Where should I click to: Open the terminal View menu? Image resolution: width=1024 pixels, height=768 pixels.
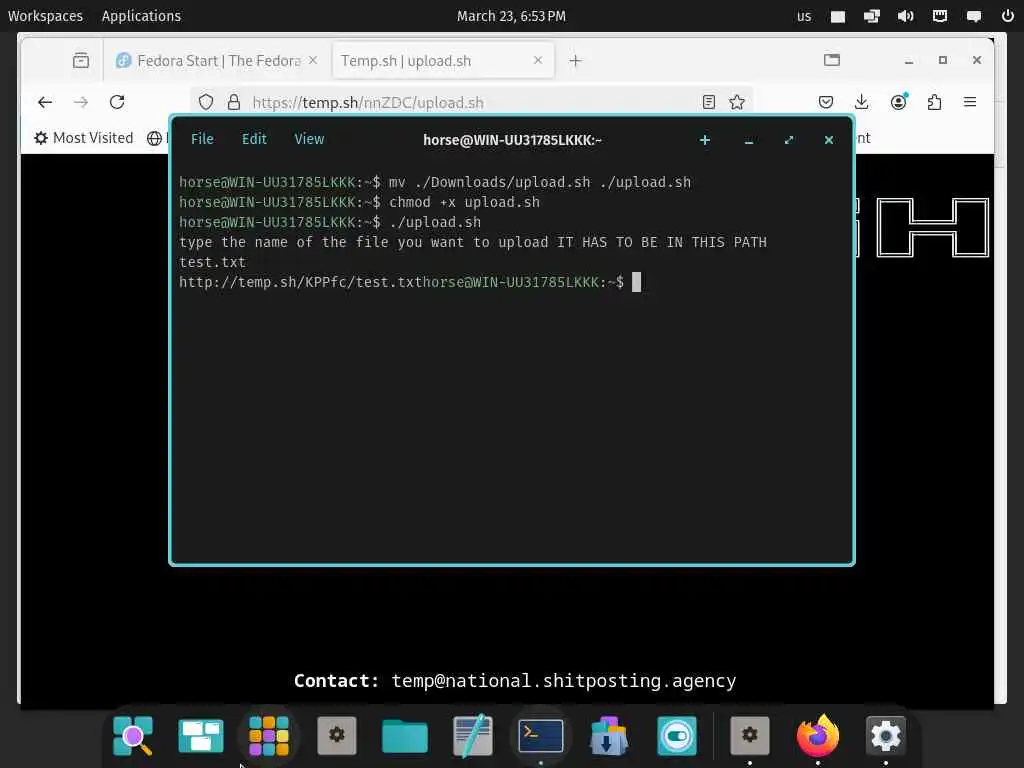coord(309,139)
